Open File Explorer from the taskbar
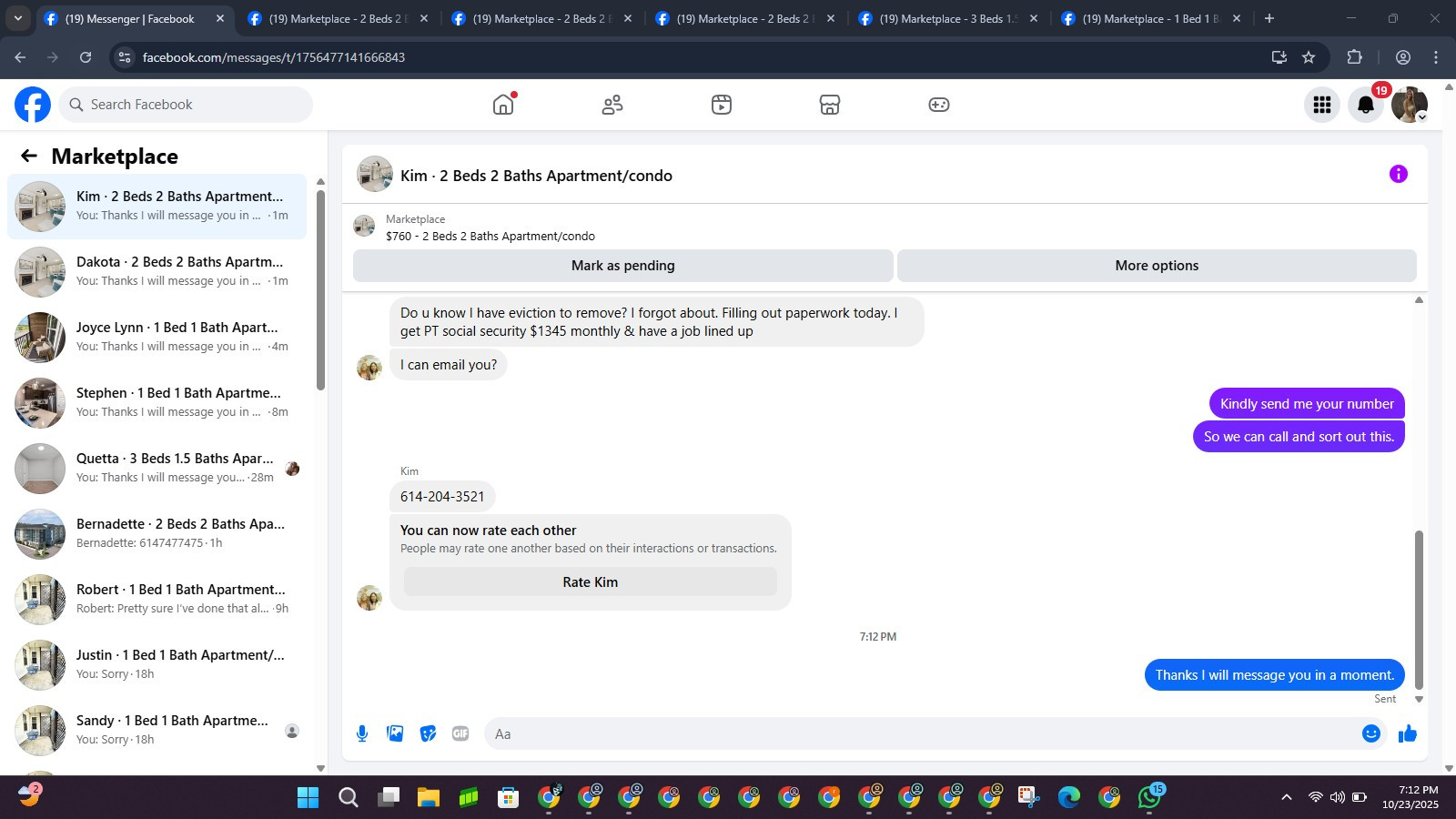1456x819 pixels. 429,798
